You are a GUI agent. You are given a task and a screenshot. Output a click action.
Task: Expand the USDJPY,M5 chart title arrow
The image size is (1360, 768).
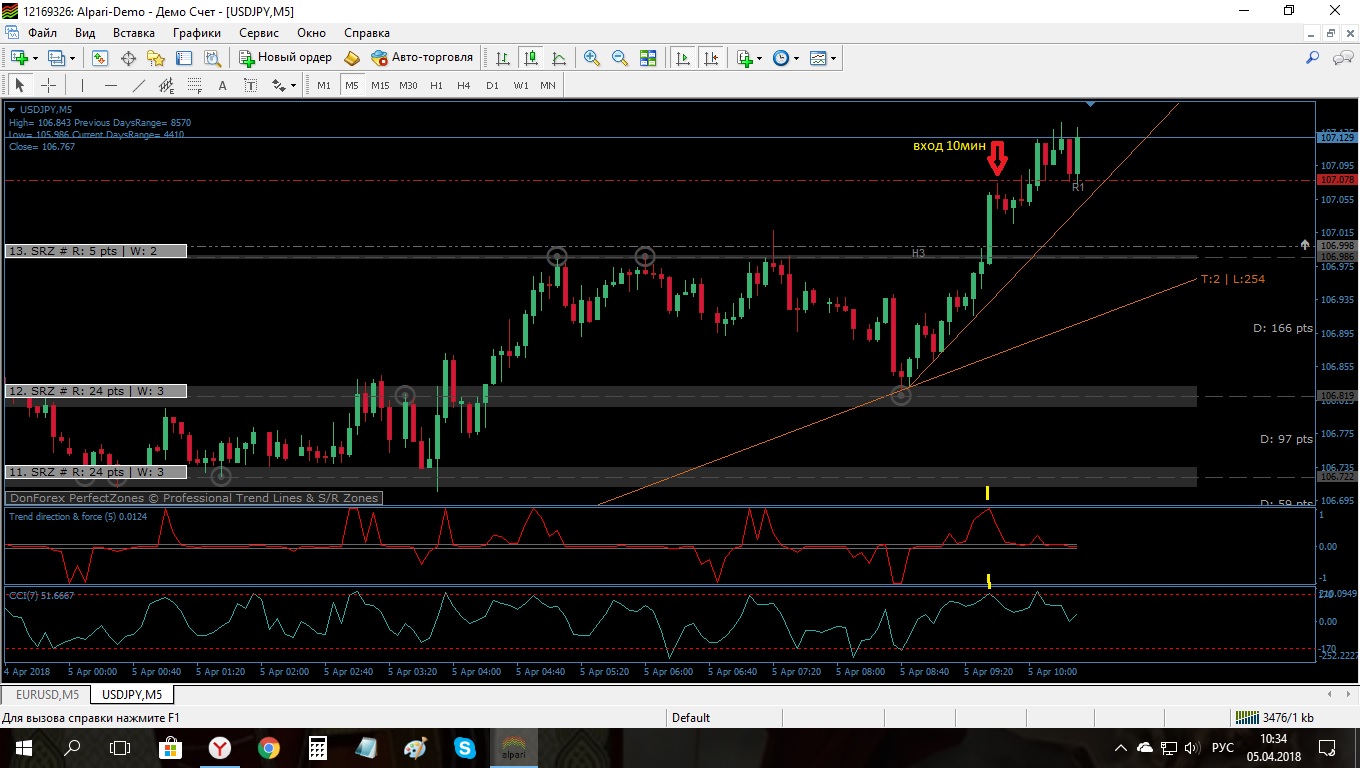[x=11, y=109]
